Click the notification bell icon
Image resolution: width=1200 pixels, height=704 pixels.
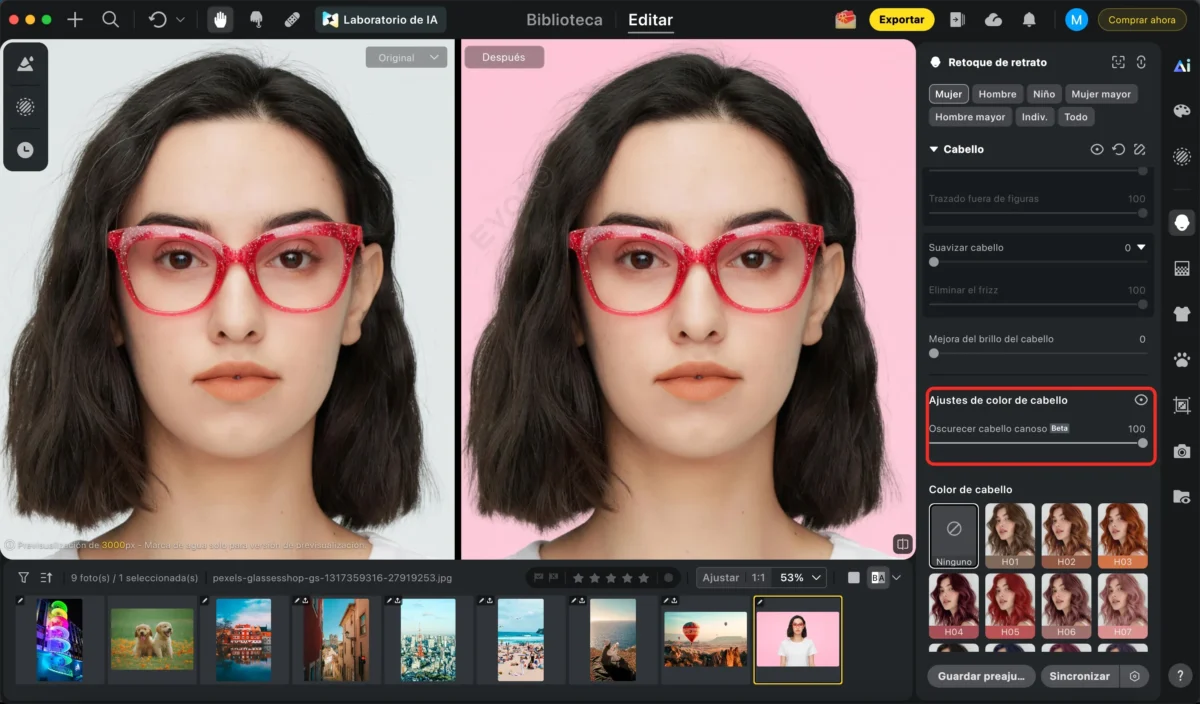pyautogui.click(x=1029, y=20)
